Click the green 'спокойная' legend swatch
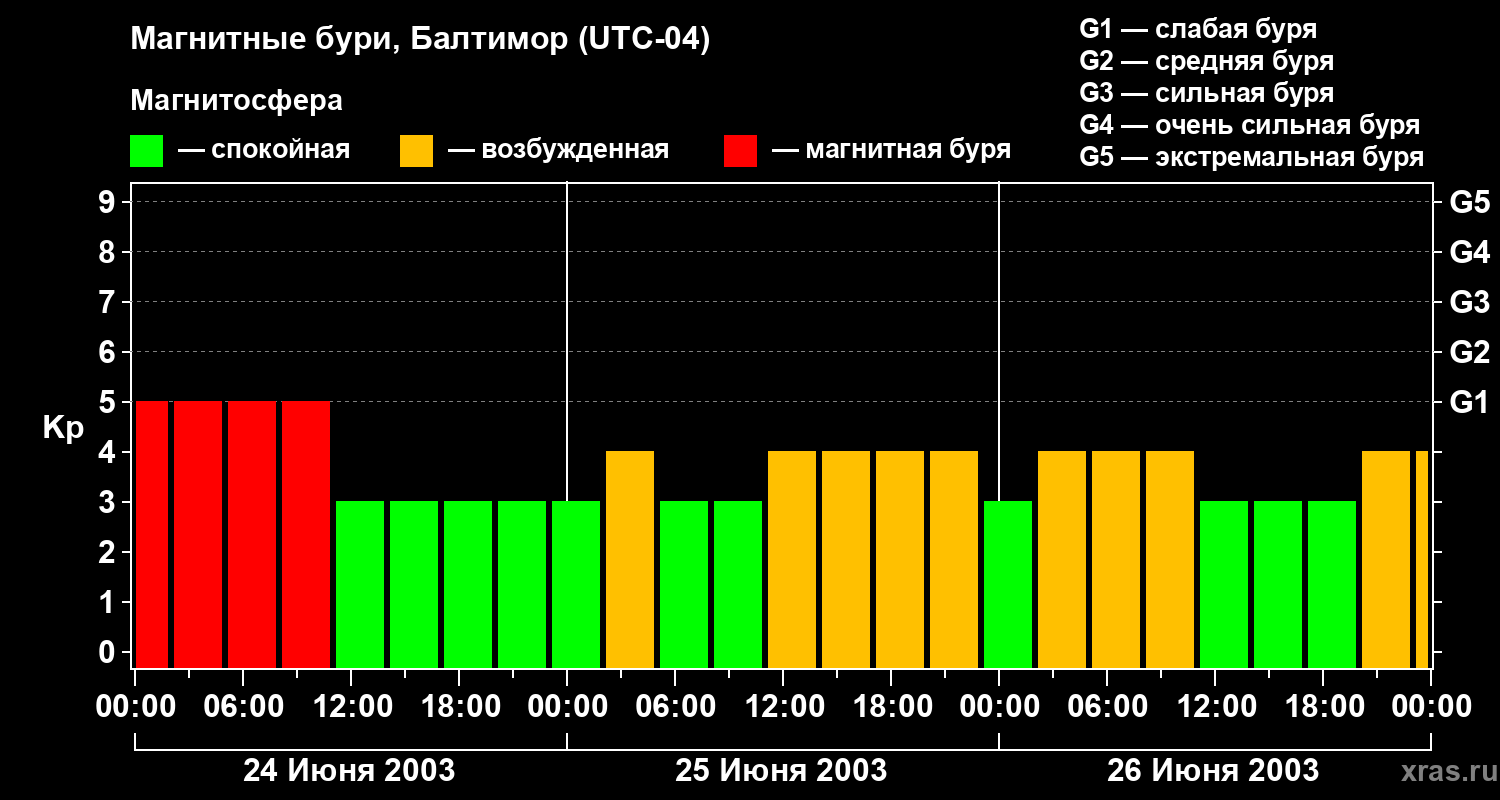Screen dimensions: 1500x800 146,151
